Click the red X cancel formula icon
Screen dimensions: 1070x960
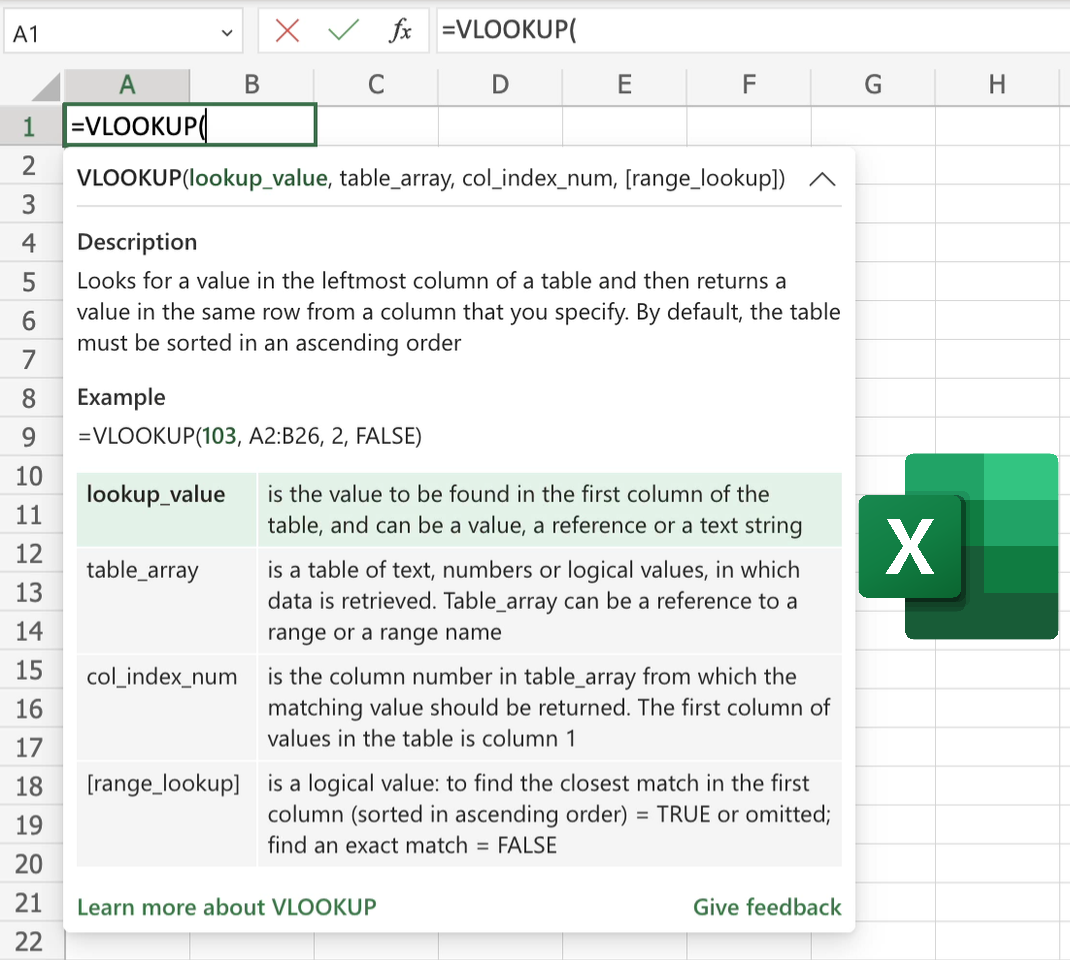click(x=287, y=31)
